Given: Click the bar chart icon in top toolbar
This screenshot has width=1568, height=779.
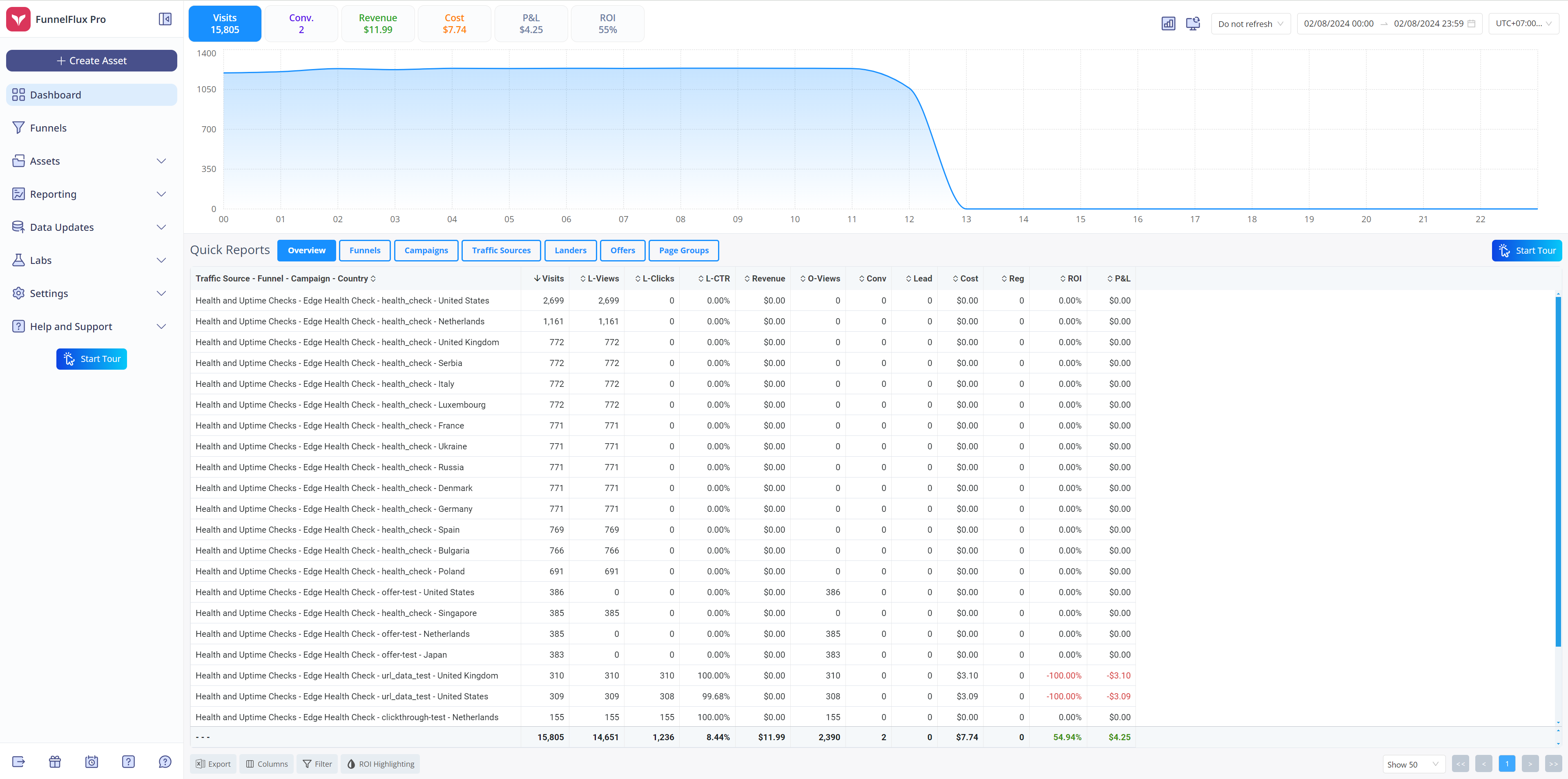Looking at the screenshot, I should [x=1168, y=23].
